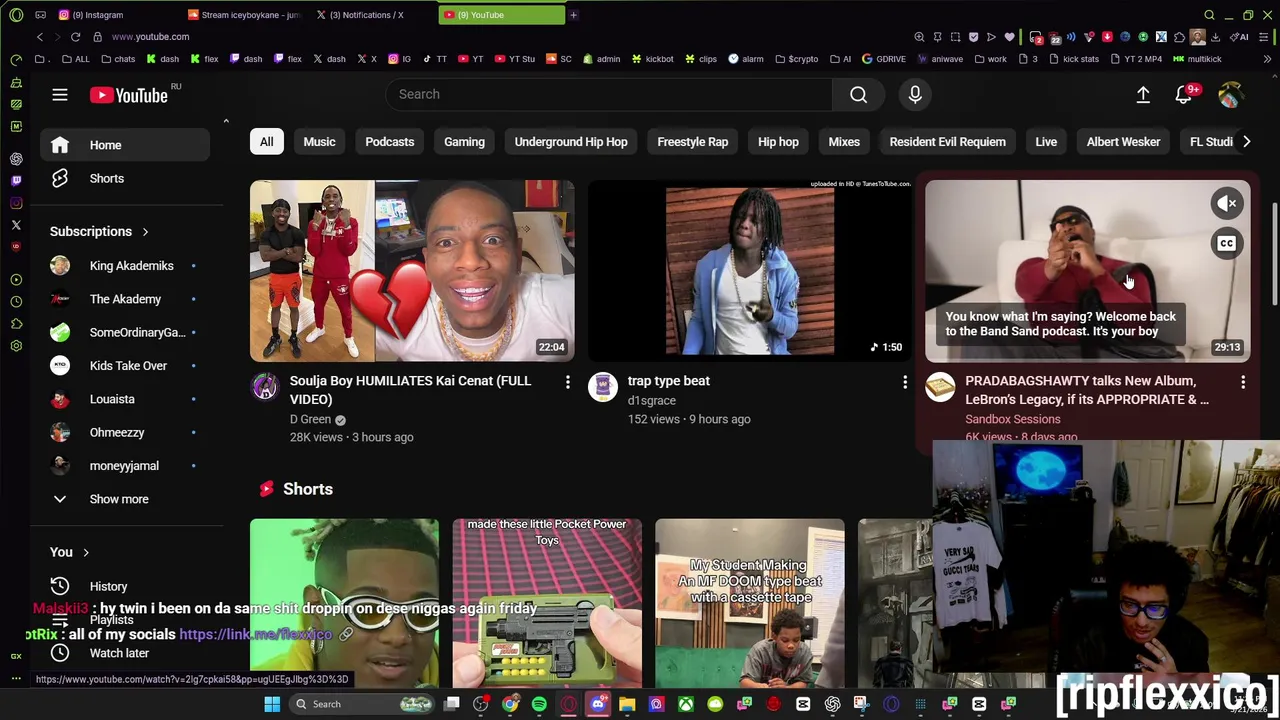1280x720 pixels.
Task: Open options for trap type beat video
Action: pos(905,382)
